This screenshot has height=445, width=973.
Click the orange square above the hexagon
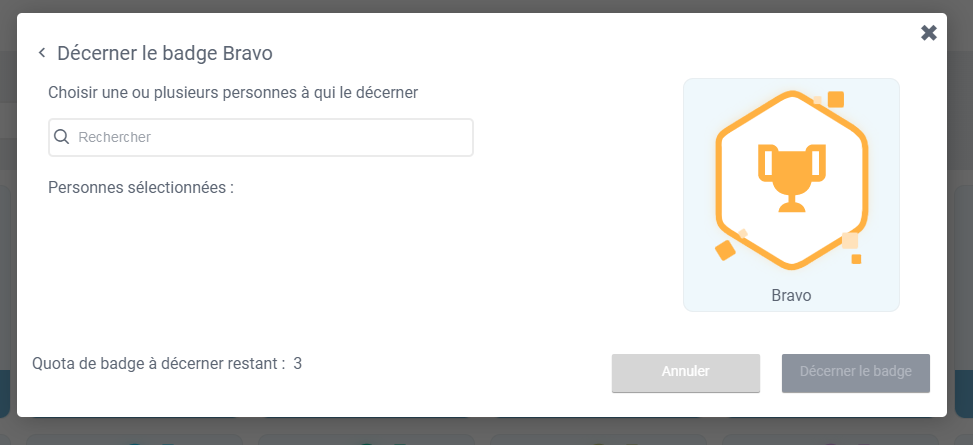point(836,99)
